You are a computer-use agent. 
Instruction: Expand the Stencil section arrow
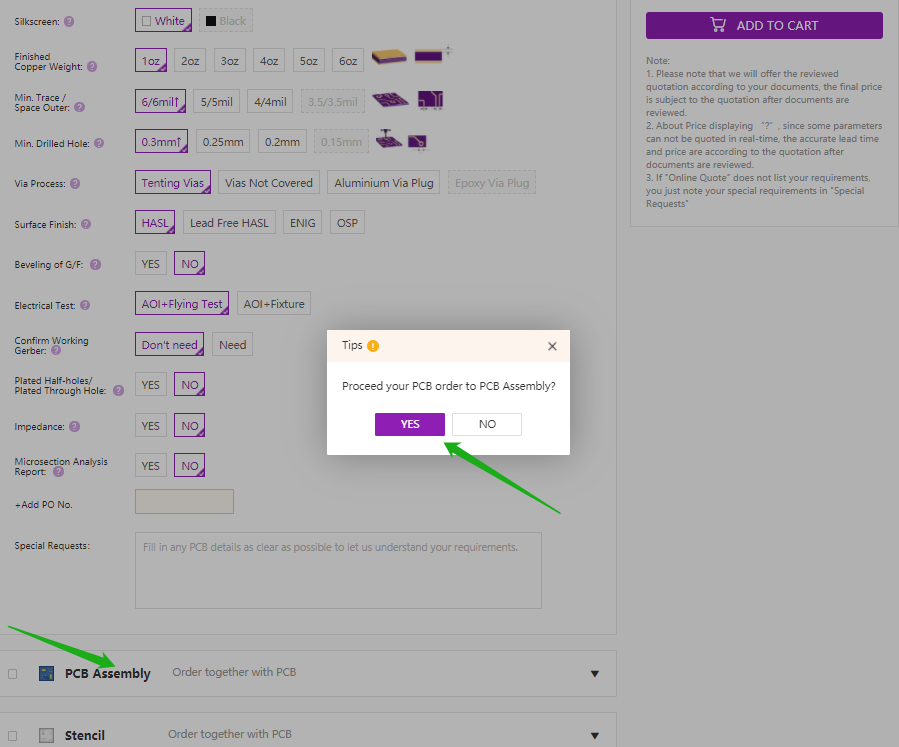point(595,735)
